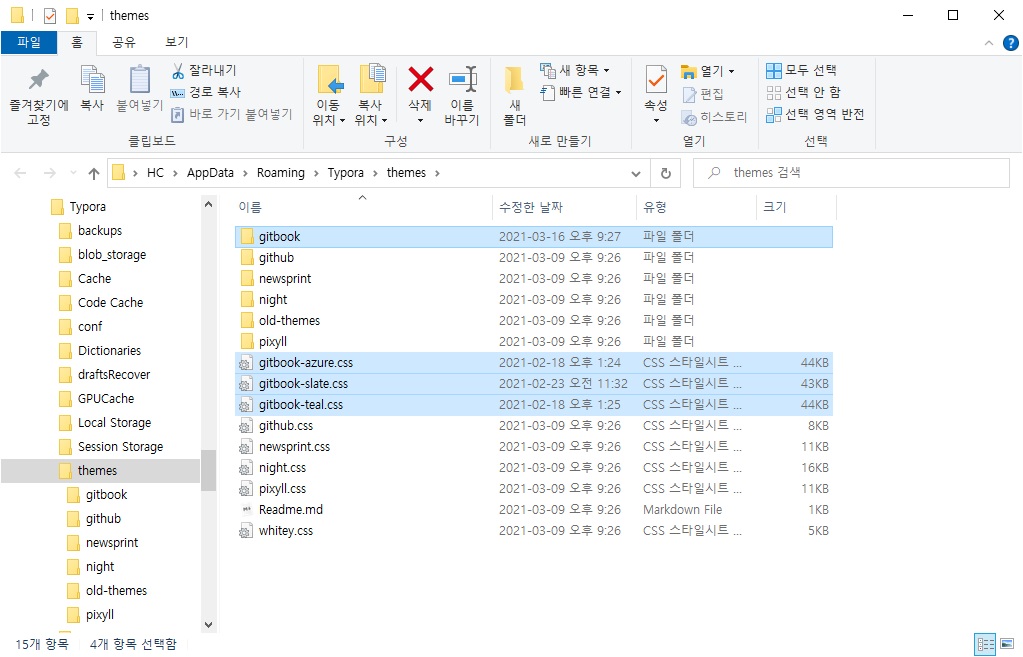Click 편집 edit in the ribbon
1023x657 pixels.
703,94
